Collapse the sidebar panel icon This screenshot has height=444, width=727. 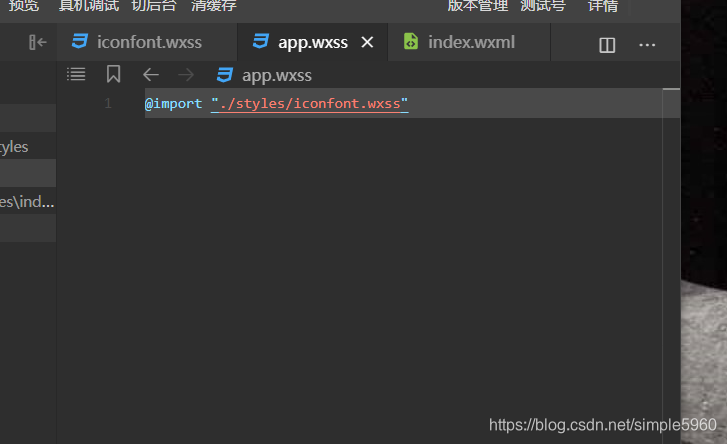tap(38, 43)
